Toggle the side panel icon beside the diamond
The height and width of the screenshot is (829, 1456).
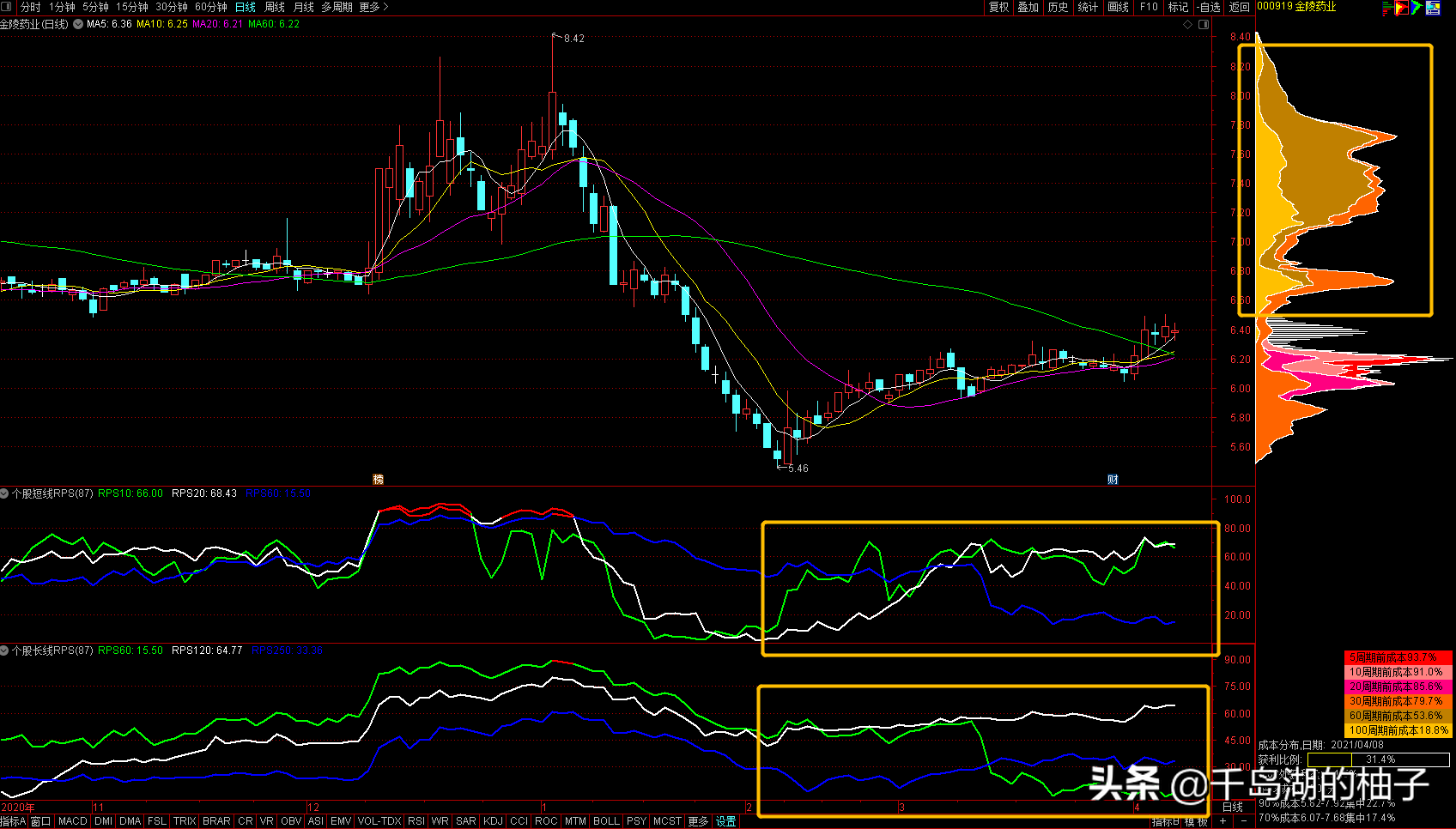point(1204,24)
